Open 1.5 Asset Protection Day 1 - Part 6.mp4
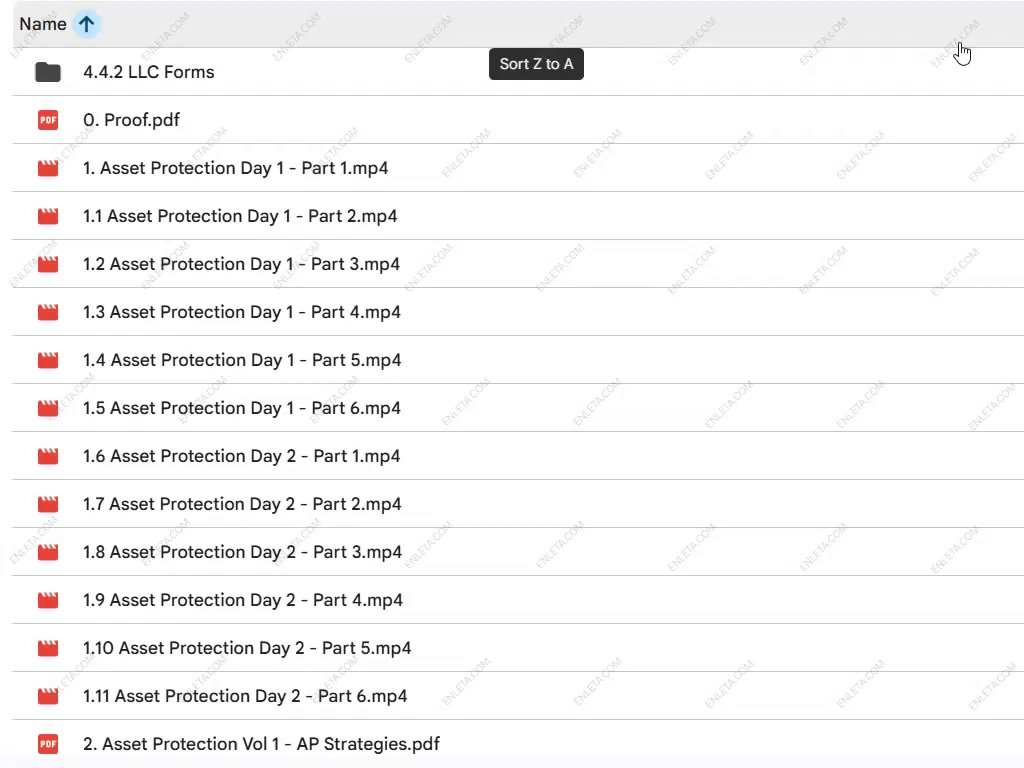The height and width of the screenshot is (768, 1024). [241, 408]
